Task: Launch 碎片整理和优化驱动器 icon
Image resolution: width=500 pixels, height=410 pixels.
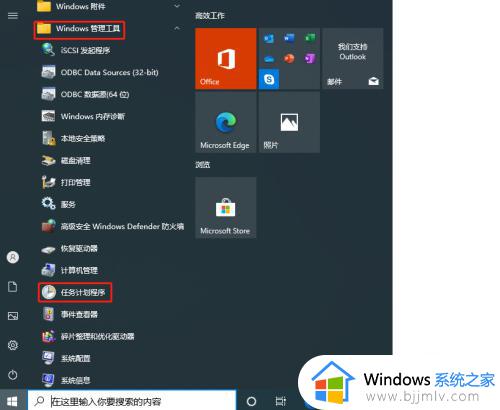Action: click(x=48, y=336)
